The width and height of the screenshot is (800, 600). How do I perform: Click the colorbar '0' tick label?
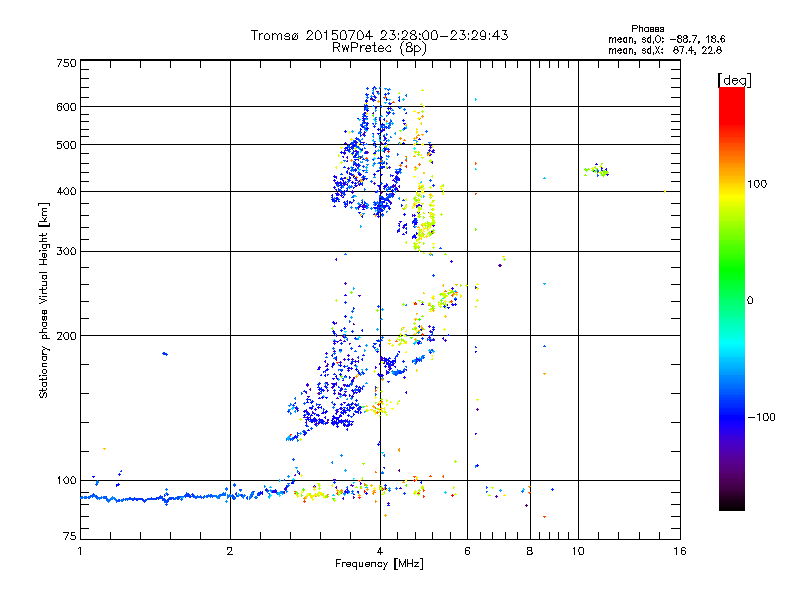pyautogui.click(x=750, y=301)
